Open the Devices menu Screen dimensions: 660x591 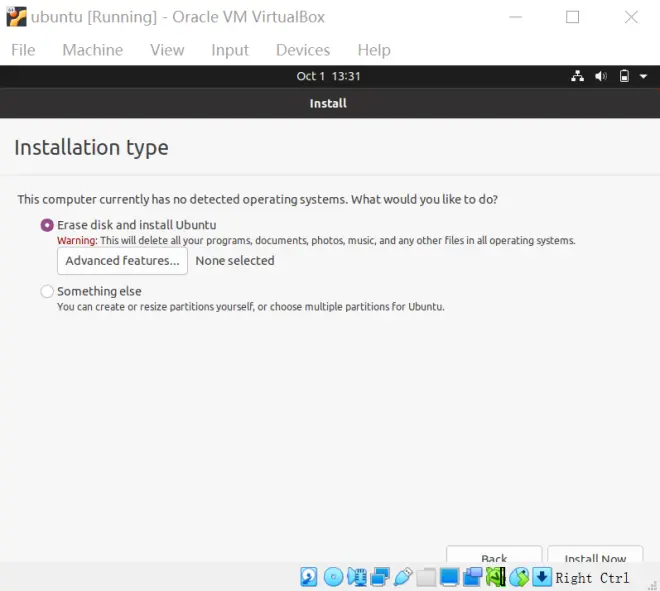click(x=303, y=50)
